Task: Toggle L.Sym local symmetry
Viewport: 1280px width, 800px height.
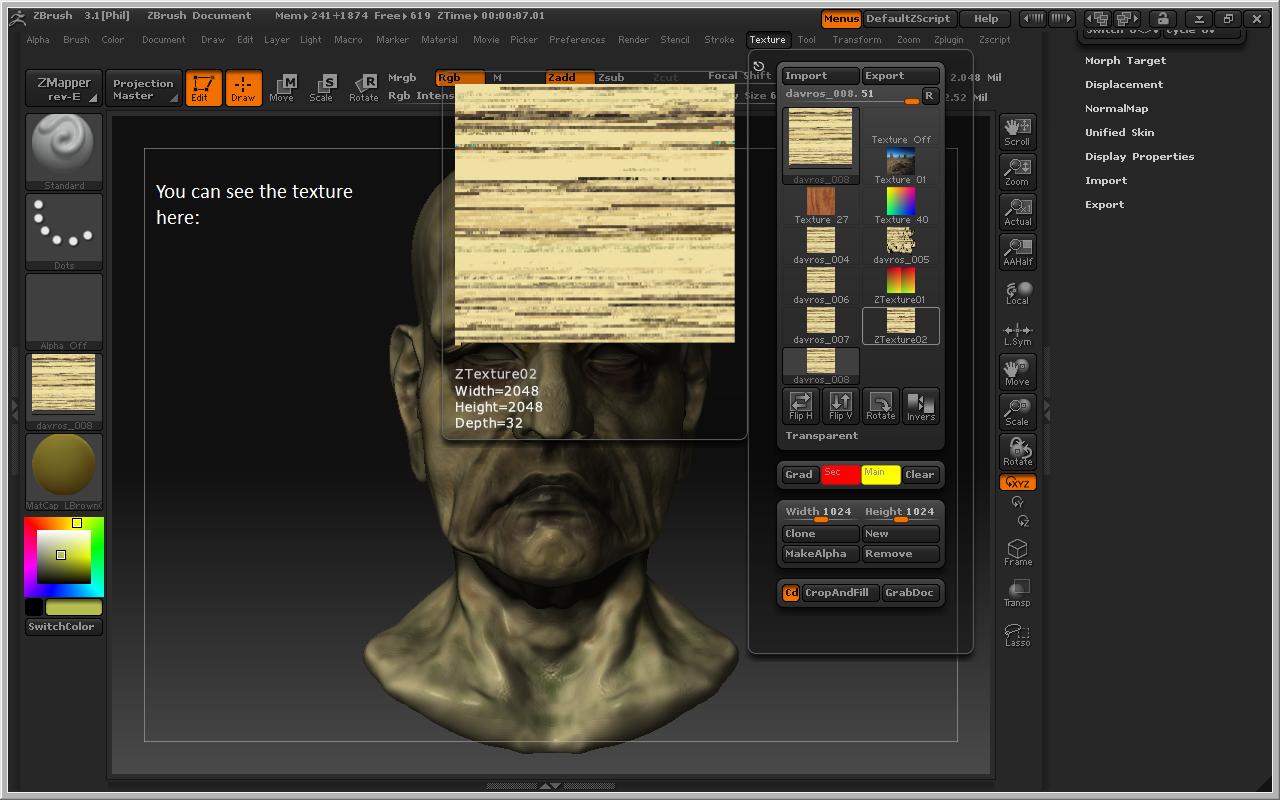Action: click(1017, 334)
